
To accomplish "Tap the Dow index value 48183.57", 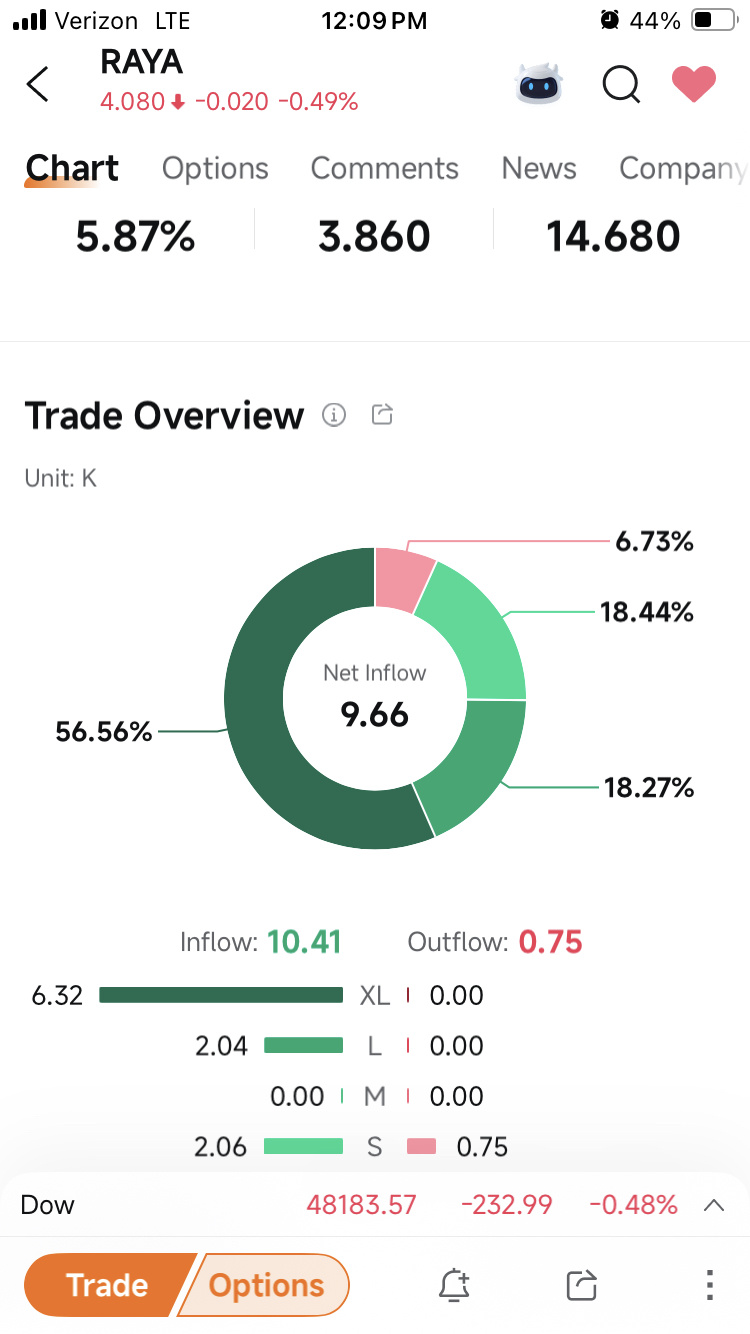I will coord(361,1205).
